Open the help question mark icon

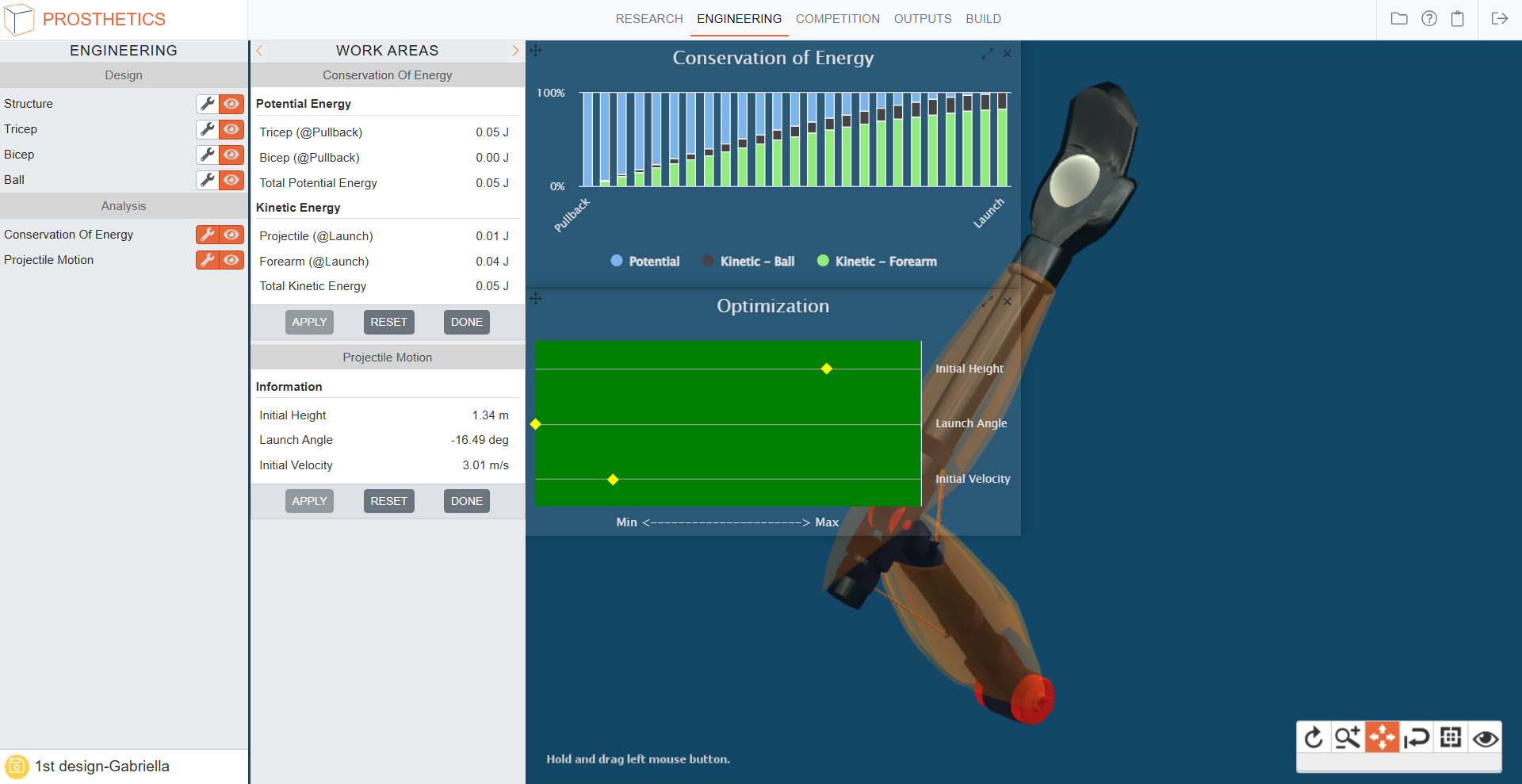click(1428, 19)
